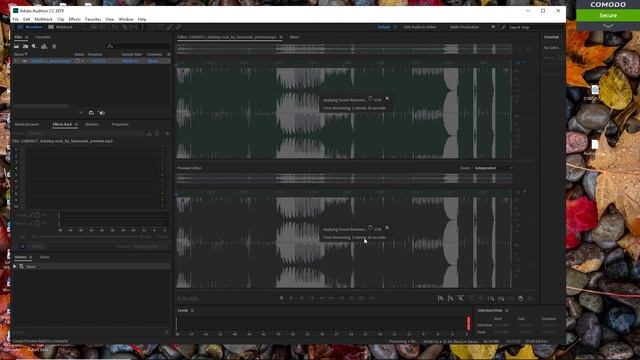
Task: Open the Video panel tab
Action: tap(44, 257)
